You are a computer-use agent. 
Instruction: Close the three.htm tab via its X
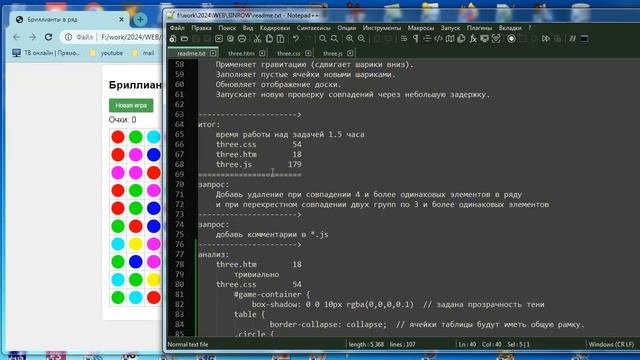coord(262,53)
